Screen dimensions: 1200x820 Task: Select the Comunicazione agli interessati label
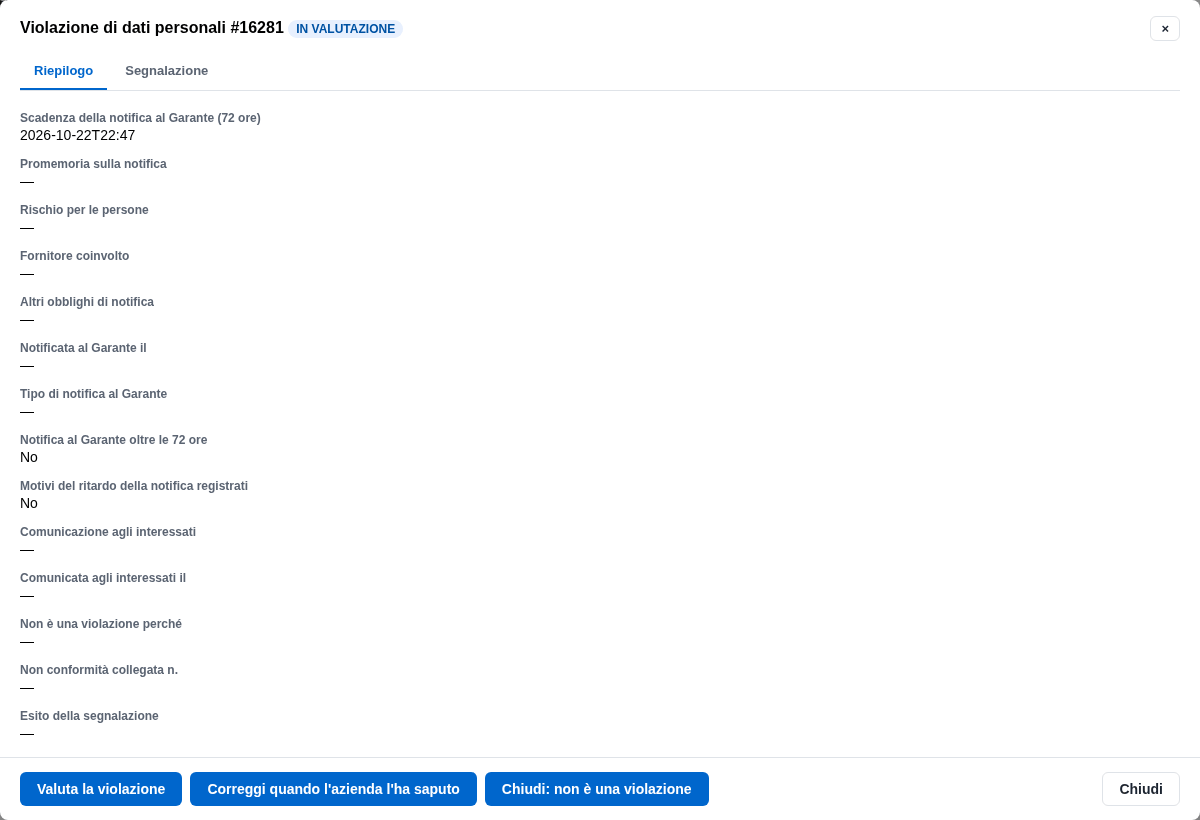(108, 532)
